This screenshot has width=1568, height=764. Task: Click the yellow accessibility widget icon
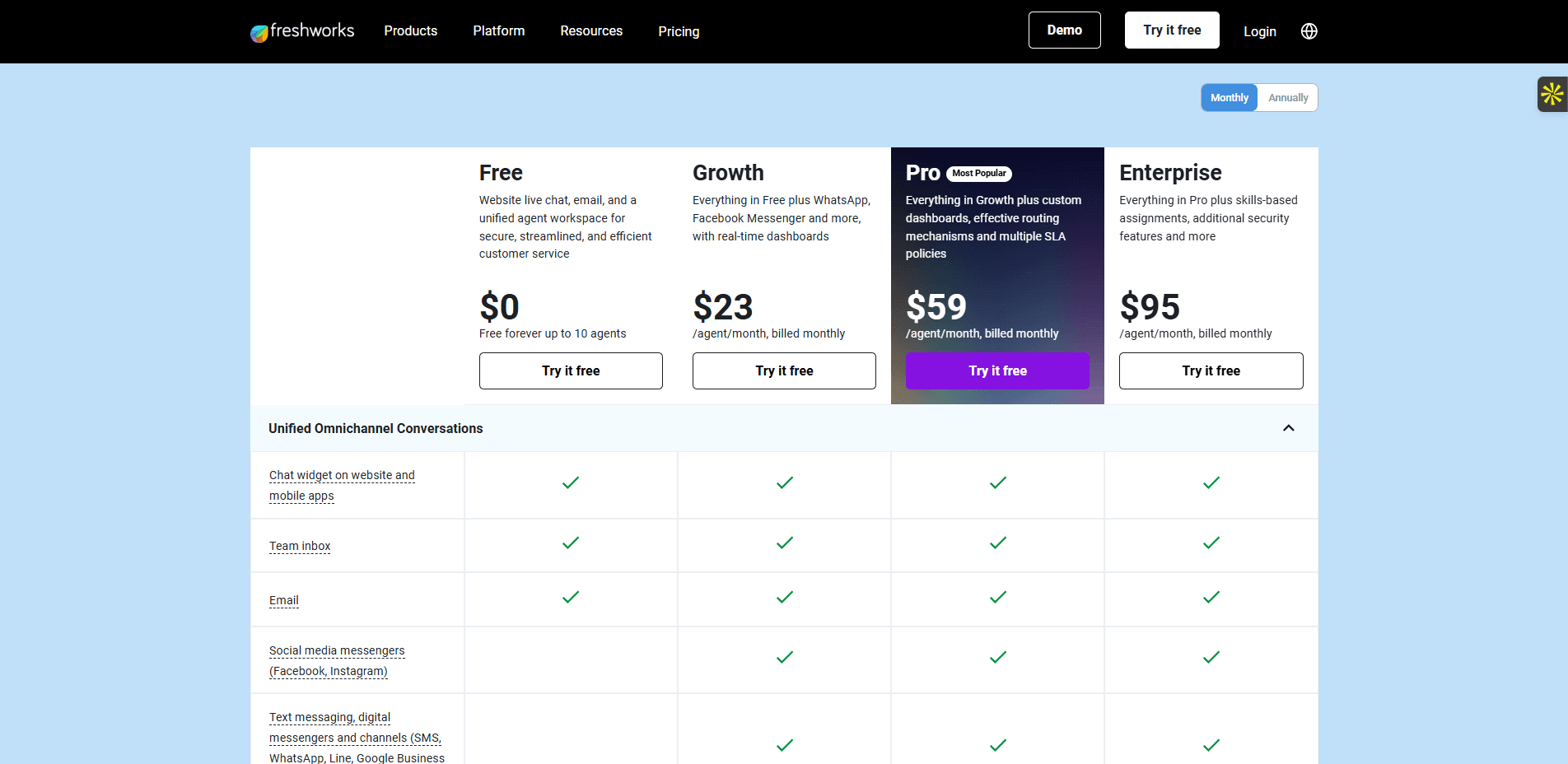(1552, 94)
